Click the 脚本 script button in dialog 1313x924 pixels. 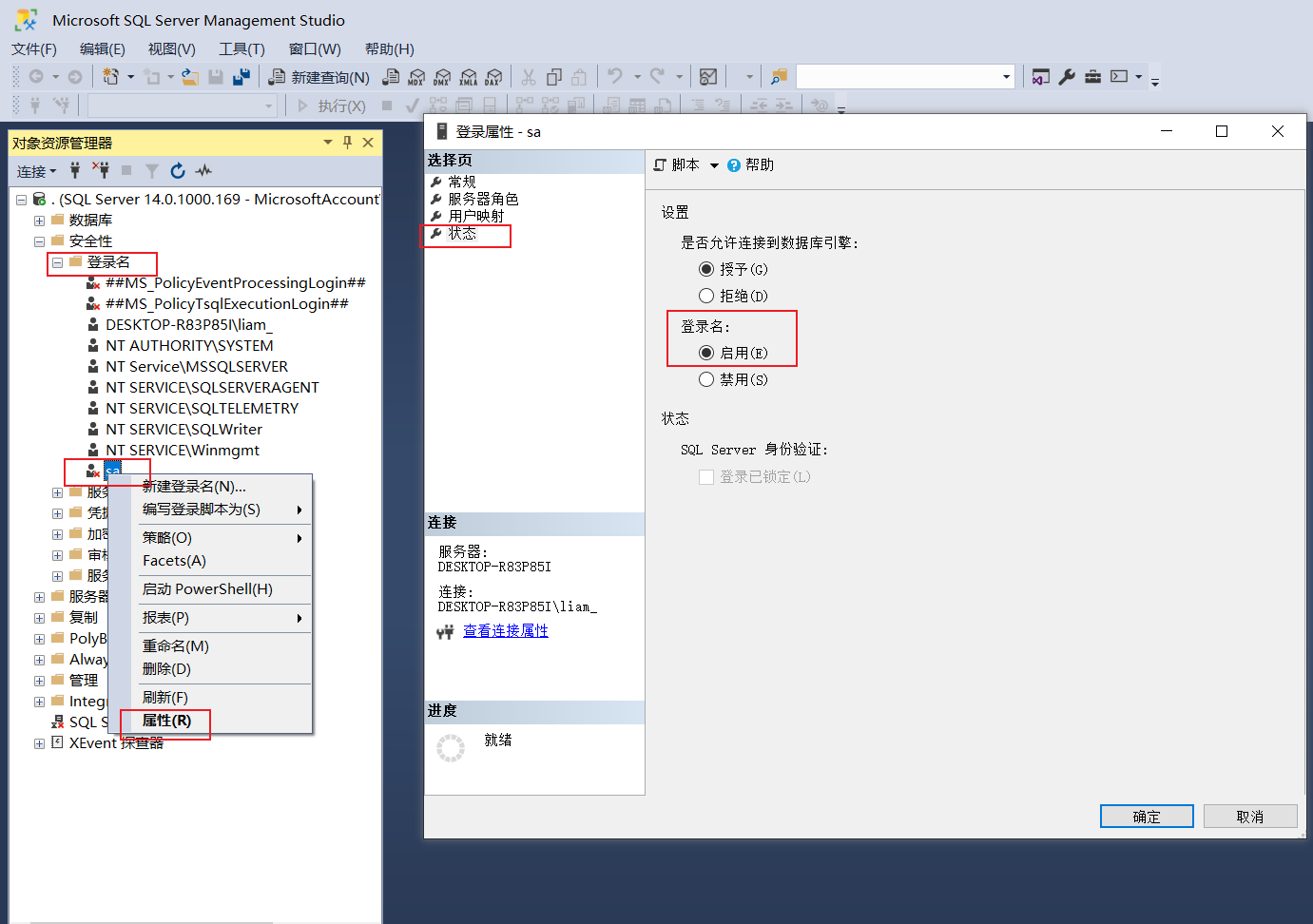pos(676,165)
